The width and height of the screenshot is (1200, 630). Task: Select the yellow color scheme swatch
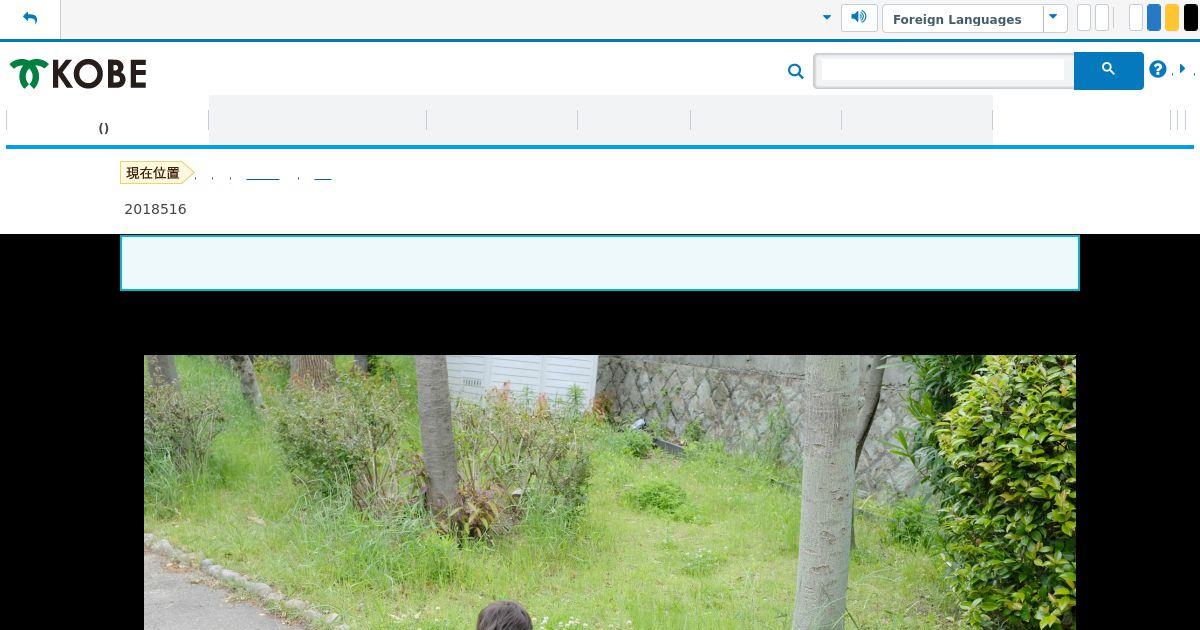point(1172,18)
